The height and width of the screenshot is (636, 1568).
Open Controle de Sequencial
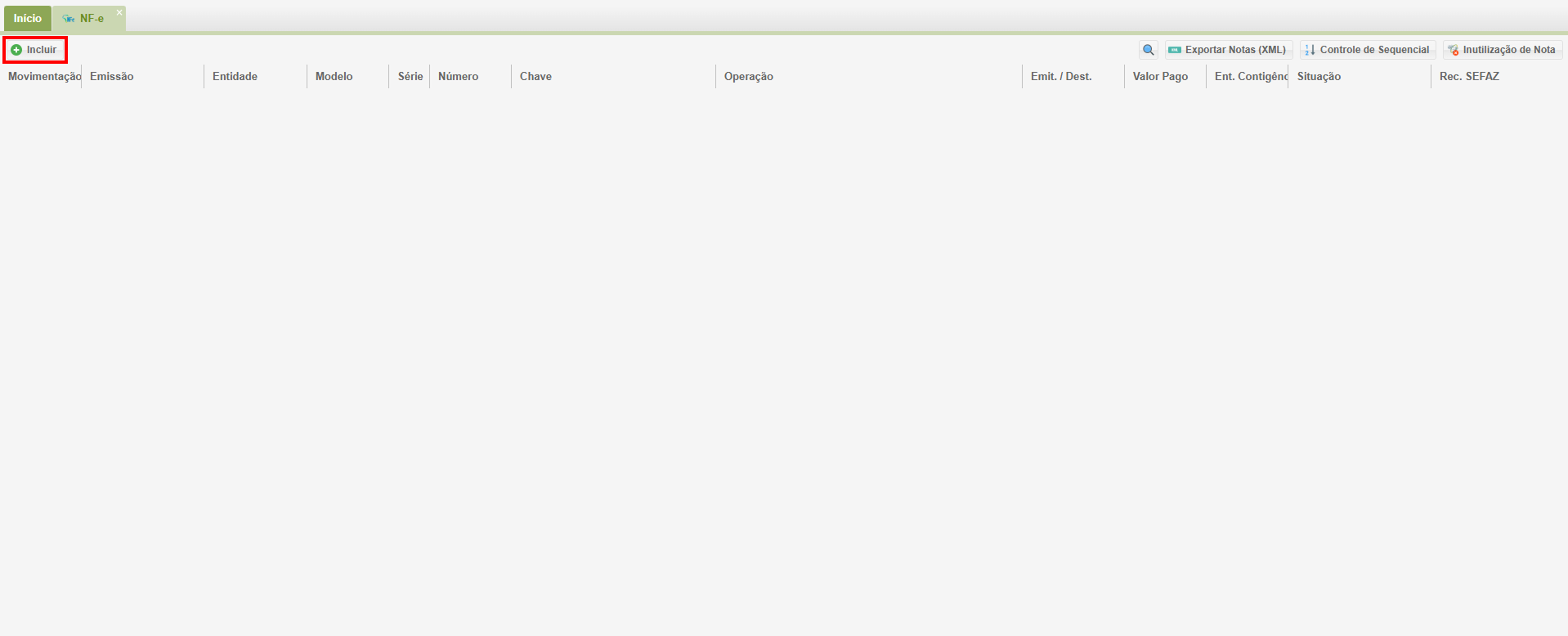(1367, 50)
